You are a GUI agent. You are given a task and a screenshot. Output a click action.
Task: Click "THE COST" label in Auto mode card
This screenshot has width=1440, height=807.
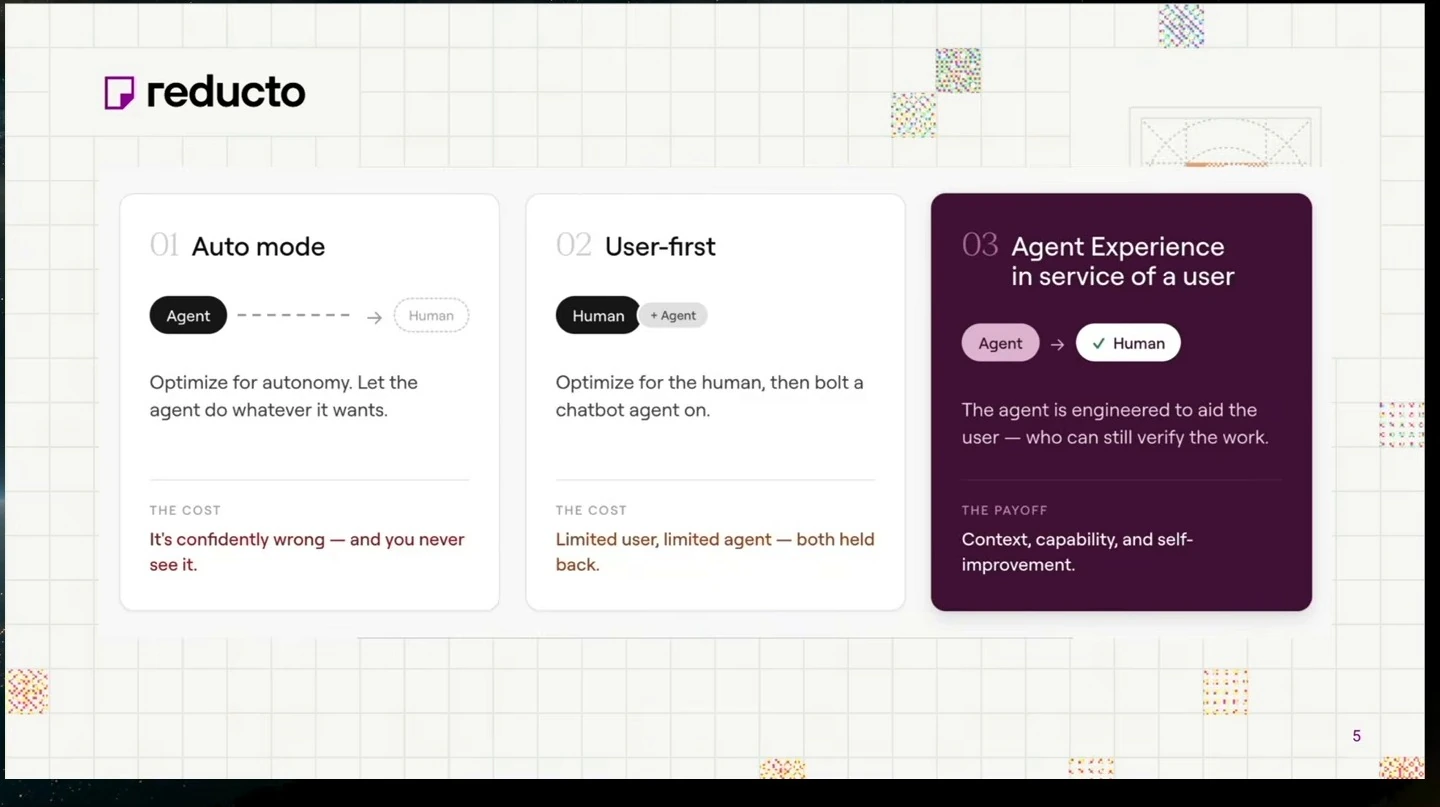pyautogui.click(x=185, y=511)
